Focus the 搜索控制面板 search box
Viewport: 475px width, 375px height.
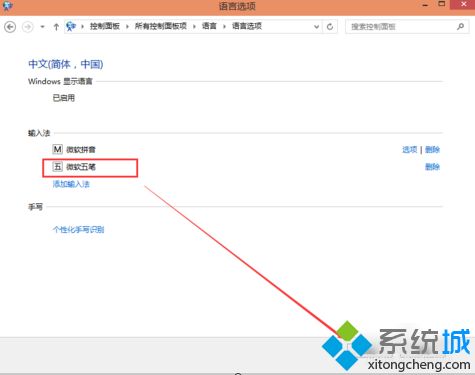tap(407, 27)
